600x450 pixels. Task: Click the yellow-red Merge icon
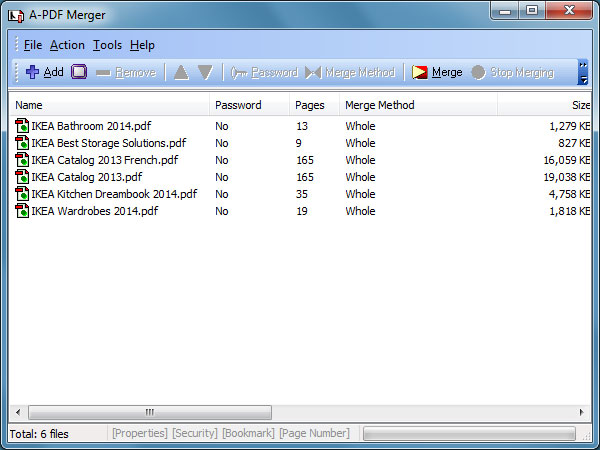[419, 72]
